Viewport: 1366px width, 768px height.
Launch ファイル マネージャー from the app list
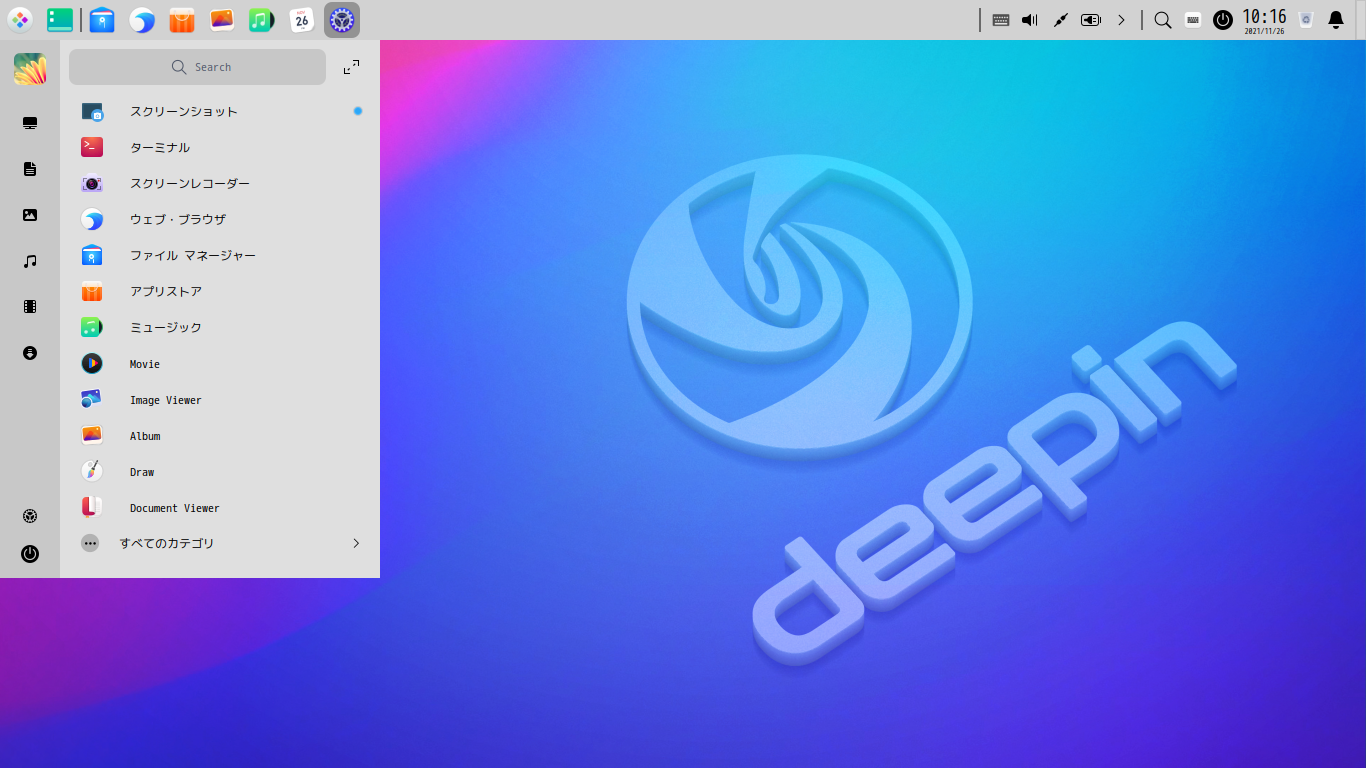pyautogui.click(x=220, y=255)
